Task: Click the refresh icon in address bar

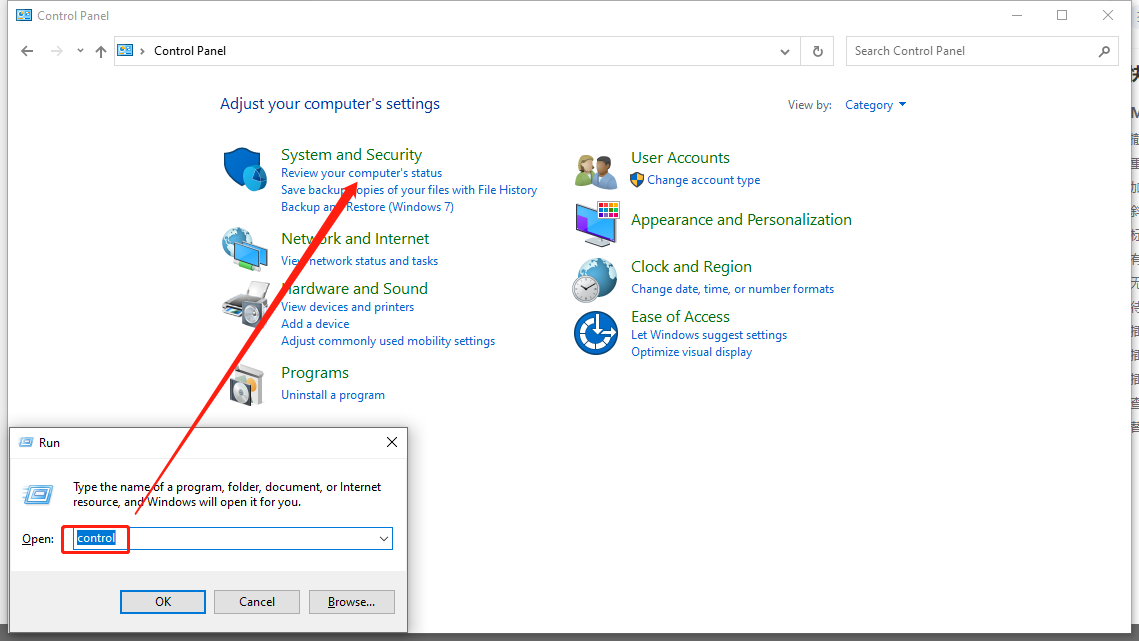Action: click(817, 50)
